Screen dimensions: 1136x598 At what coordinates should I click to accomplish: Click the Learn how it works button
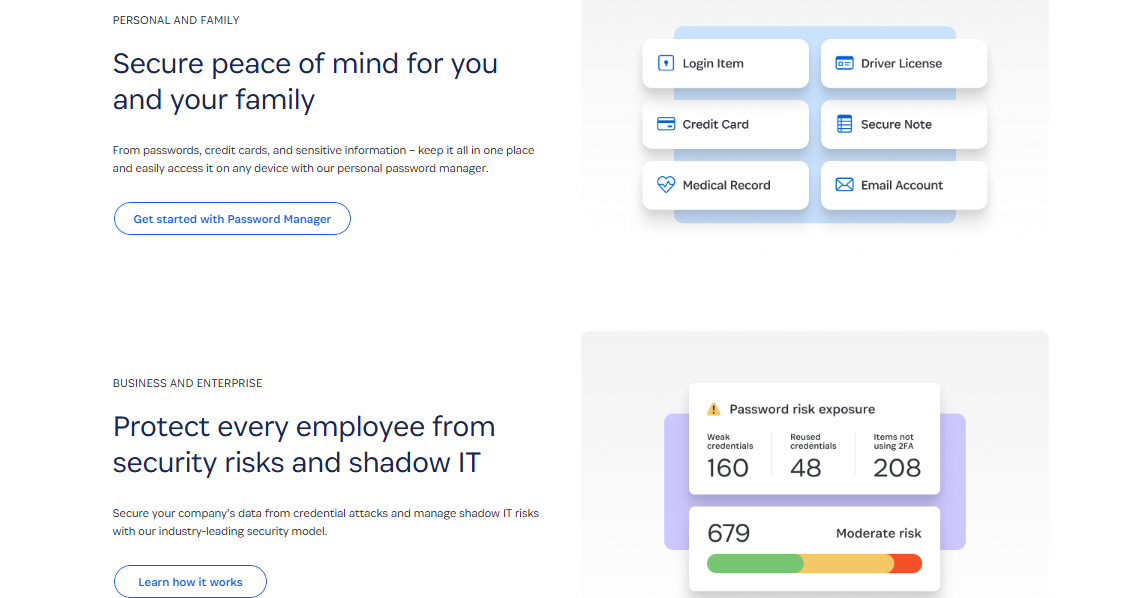tap(190, 581)
